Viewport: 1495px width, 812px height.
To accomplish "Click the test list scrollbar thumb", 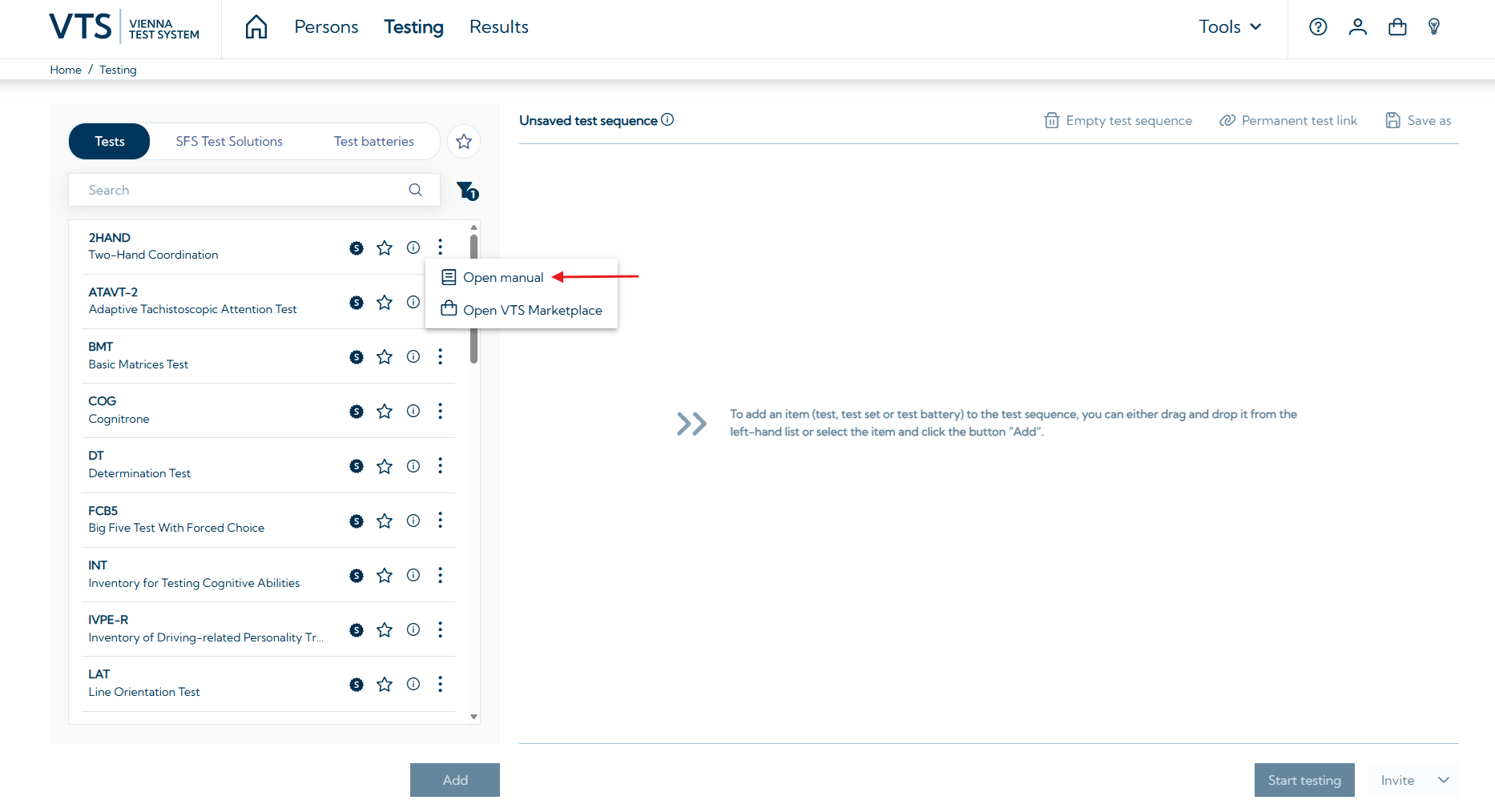I will click(x=474, y=299).
